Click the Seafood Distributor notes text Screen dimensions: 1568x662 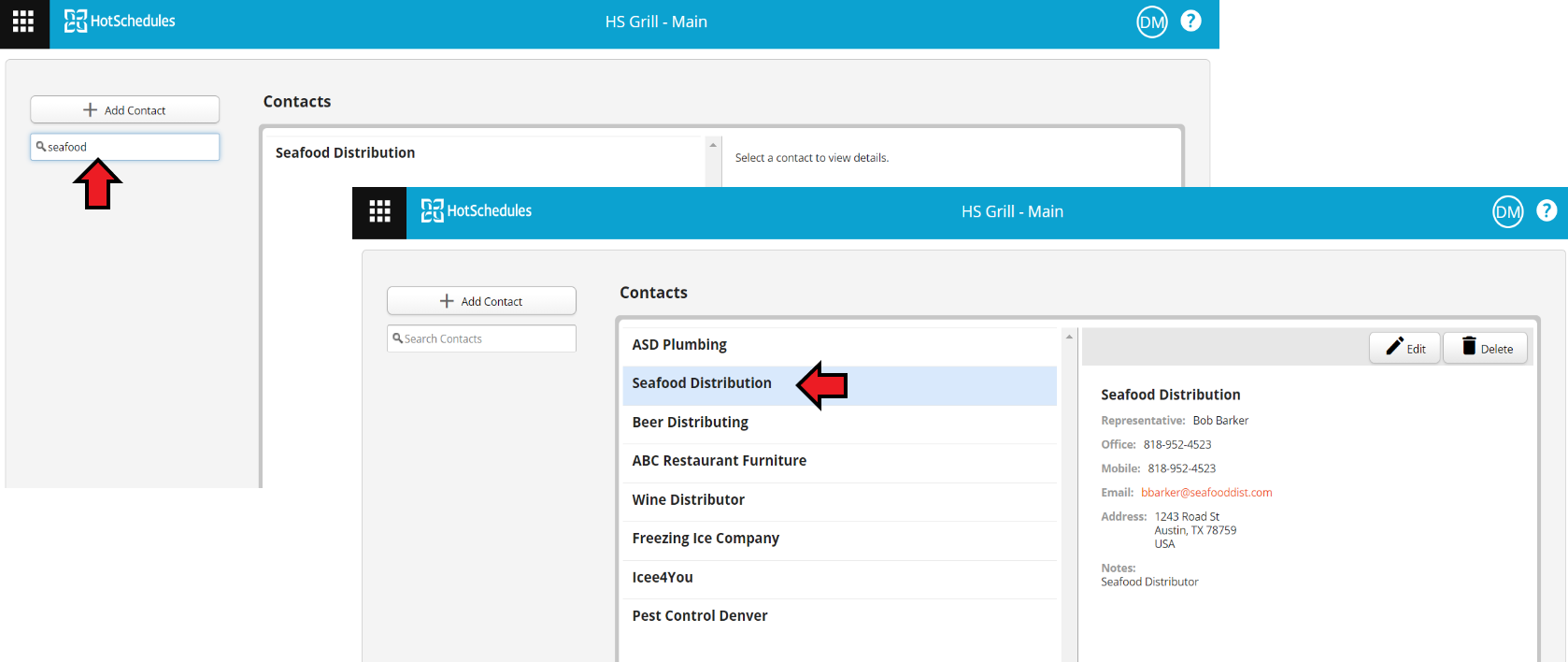(x=1149, y=583)
